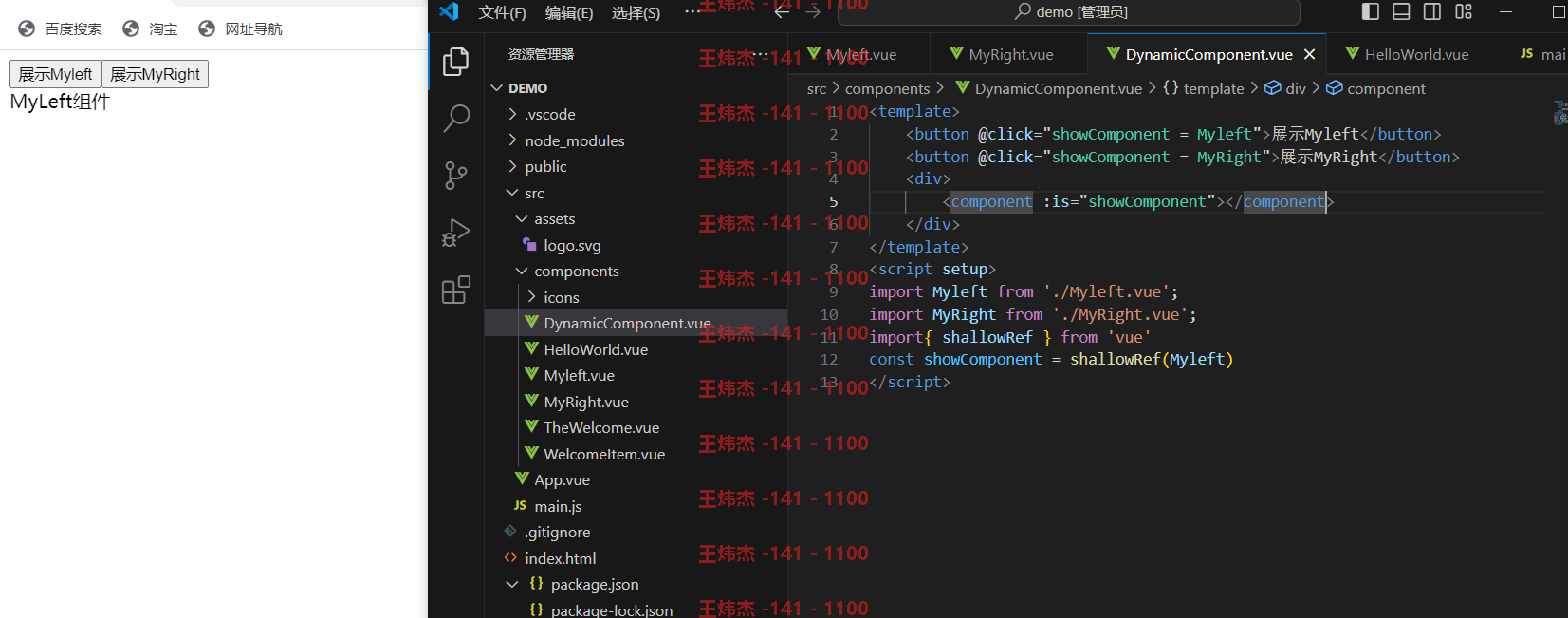Open the Run and Debug view
The image size is (1568, 618).
[x=456, y=233]
